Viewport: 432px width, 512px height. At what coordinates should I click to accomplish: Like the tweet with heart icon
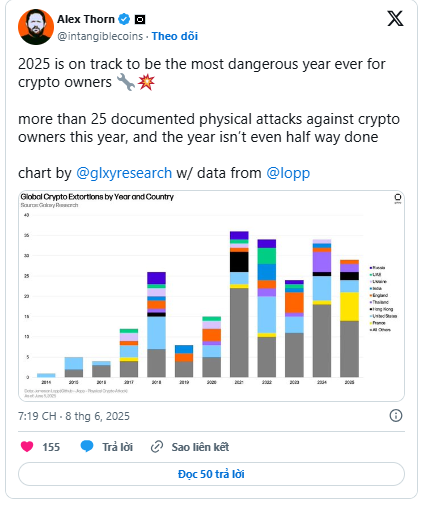[27, 446]
